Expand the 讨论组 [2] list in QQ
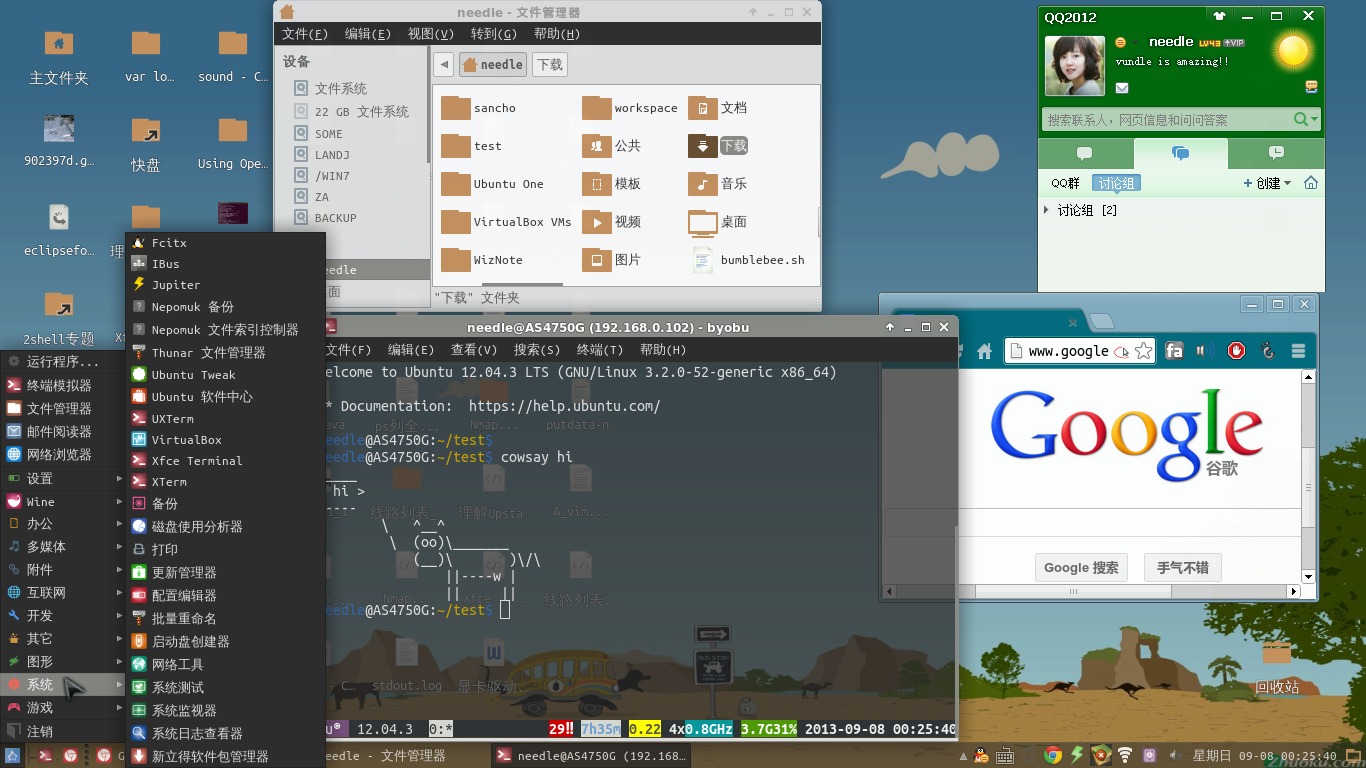The width and height of the screenshot is (1366, 768). pyautogui.click(x=1046, y=210)
